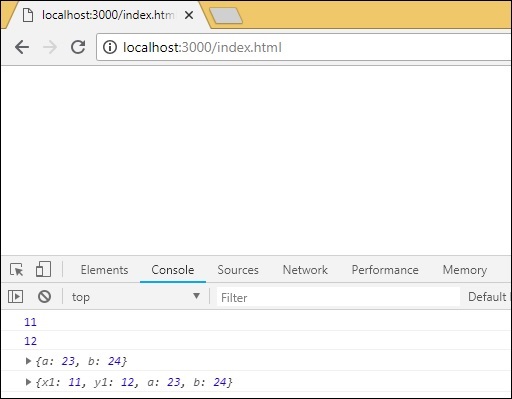Click the console output value 11
Screen dimensions: 512x399
click(30, 322)
